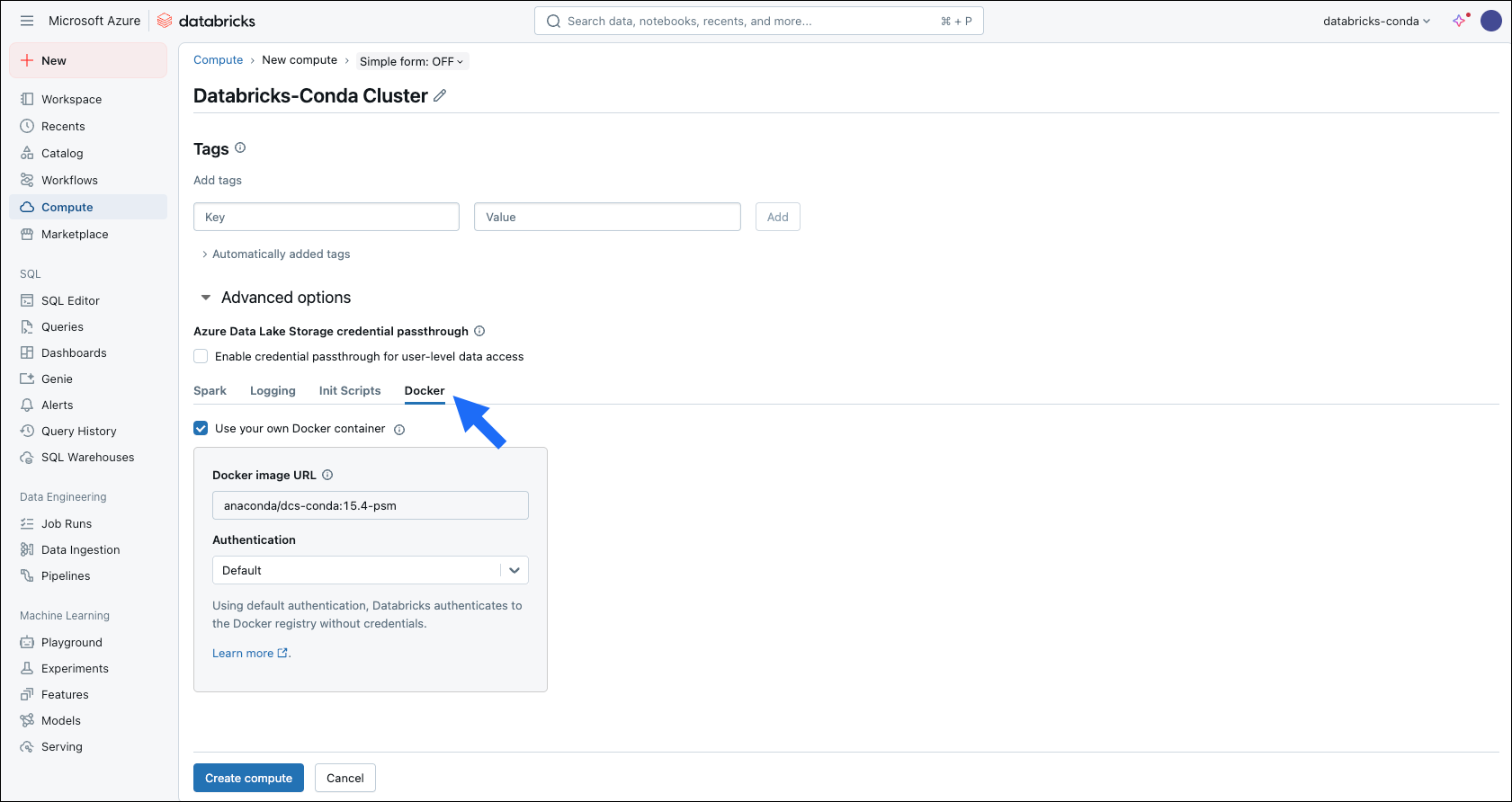This screenshot has width=1512, height=802.
Task: Click the Databricks logo
Action: [x=206, y=21]
